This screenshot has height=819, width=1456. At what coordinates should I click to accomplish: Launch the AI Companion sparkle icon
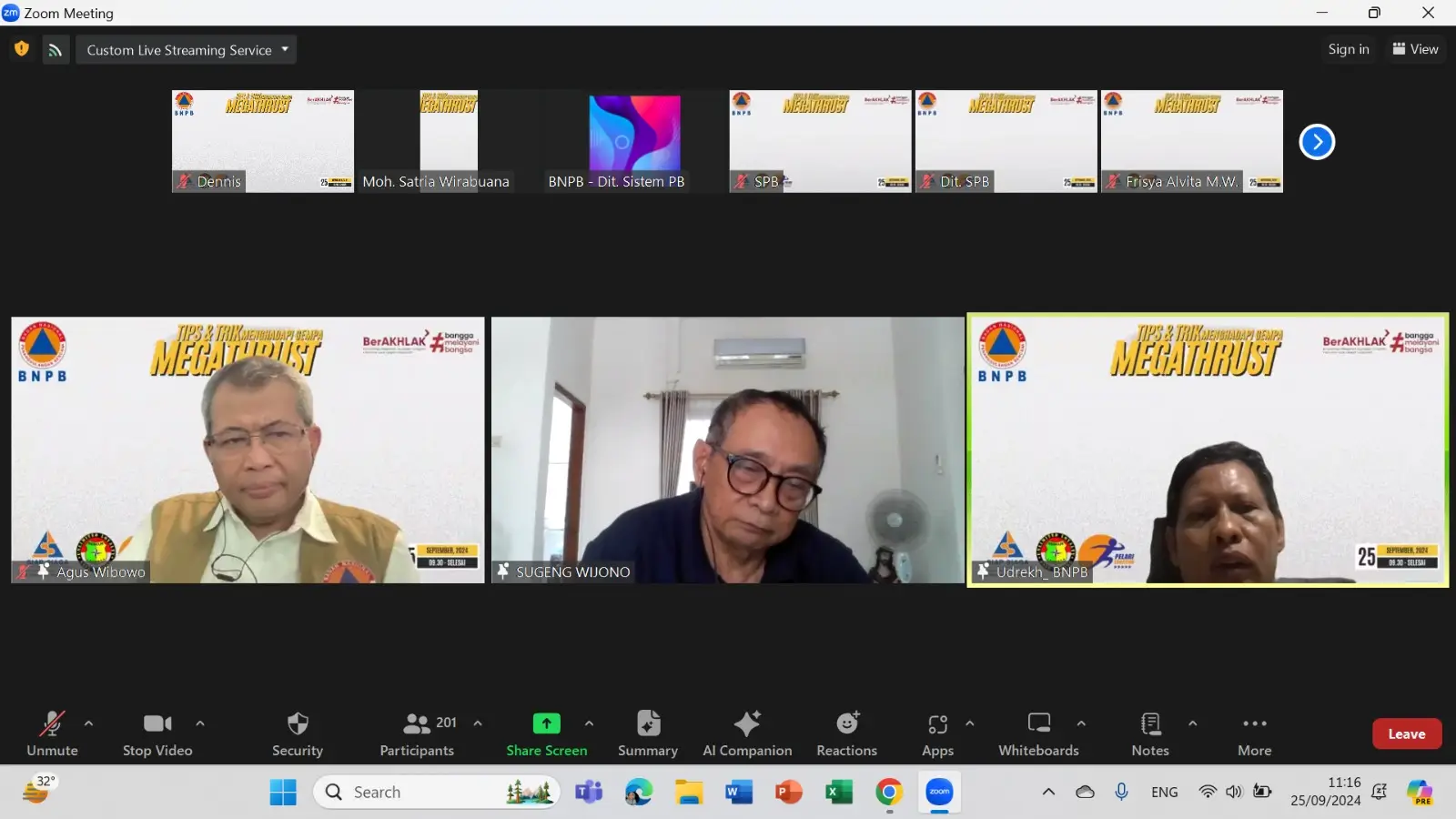[747, 723]
